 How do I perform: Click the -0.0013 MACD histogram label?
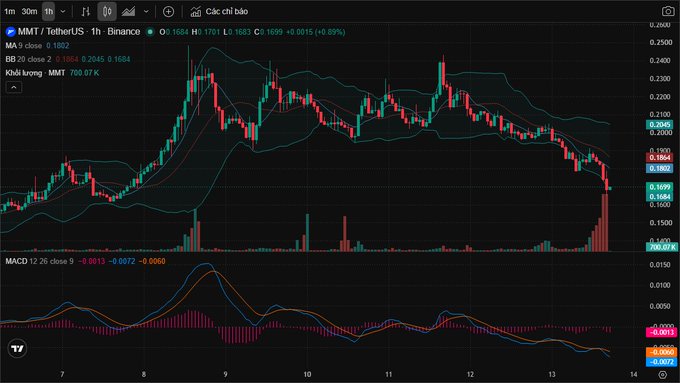click(x=661, y=332)
